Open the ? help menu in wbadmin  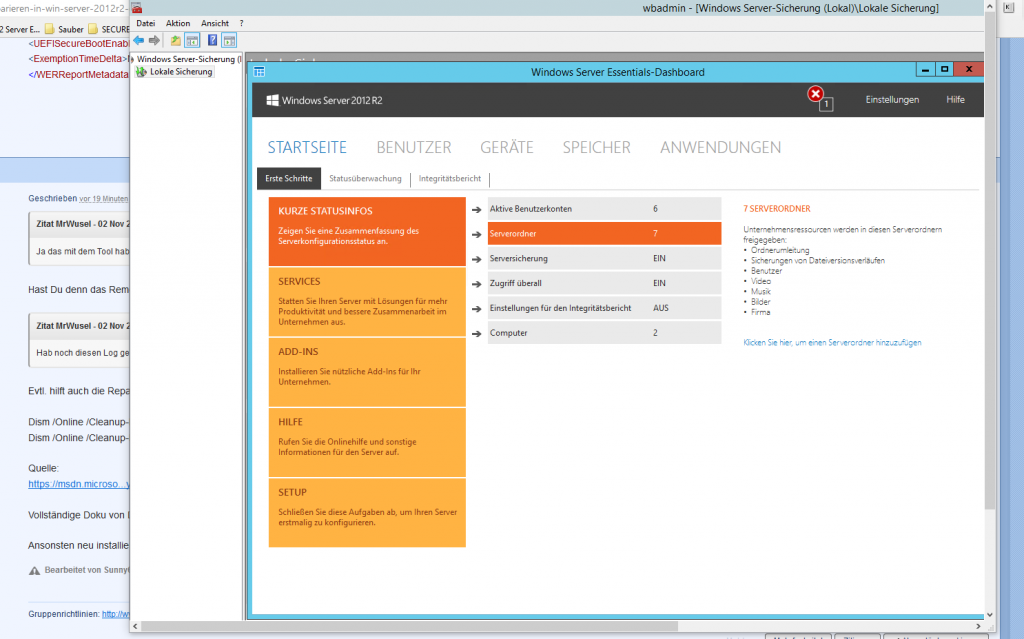(x=242, y=24)
